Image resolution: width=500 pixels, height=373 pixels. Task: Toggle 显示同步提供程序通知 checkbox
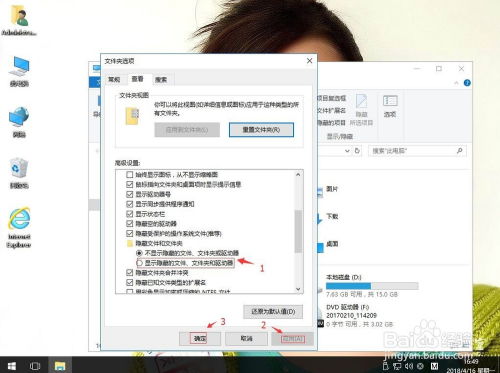point(130,204)
